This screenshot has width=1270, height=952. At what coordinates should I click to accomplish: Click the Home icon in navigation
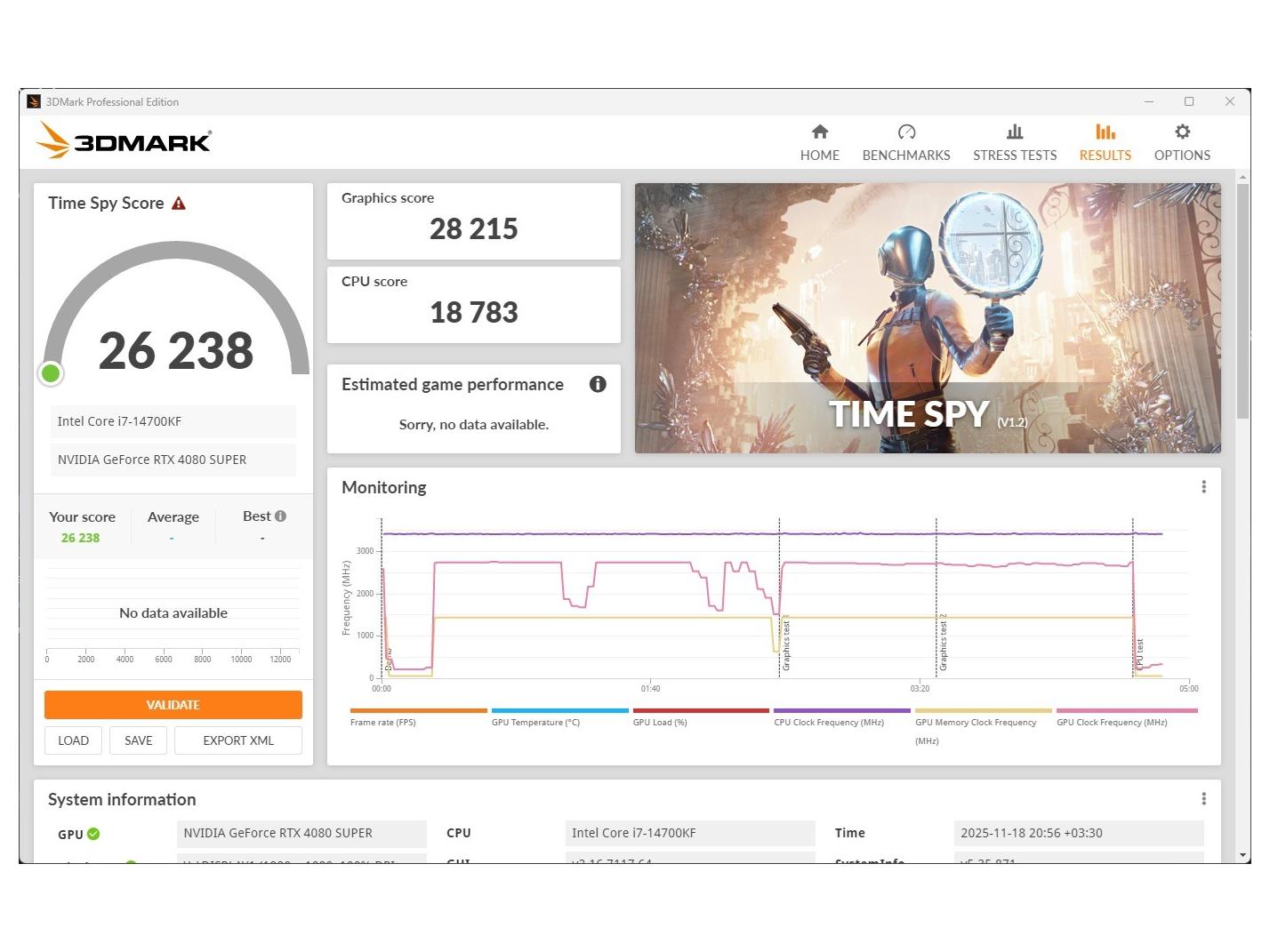click(819, 132)
